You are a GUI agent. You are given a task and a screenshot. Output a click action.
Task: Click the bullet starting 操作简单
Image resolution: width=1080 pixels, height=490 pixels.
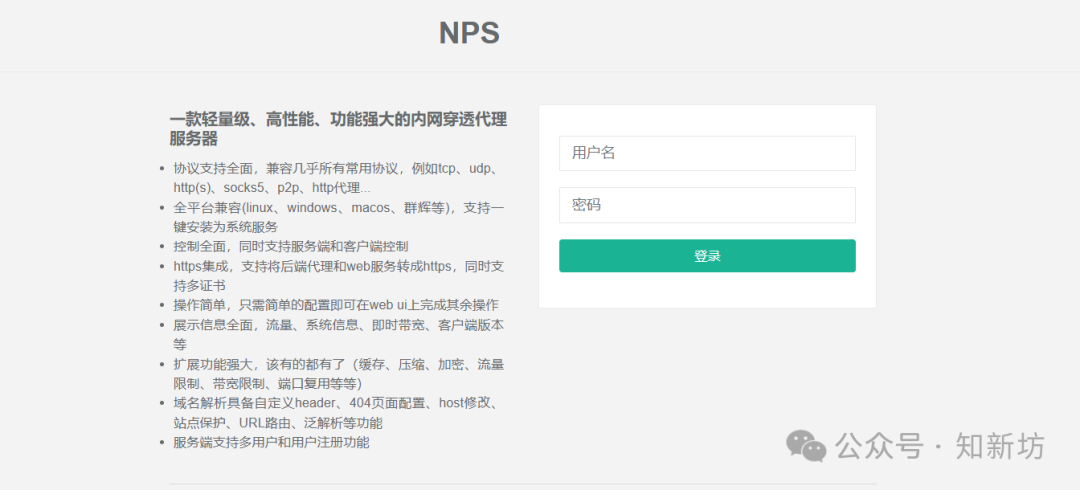click(x=336, y=305)
